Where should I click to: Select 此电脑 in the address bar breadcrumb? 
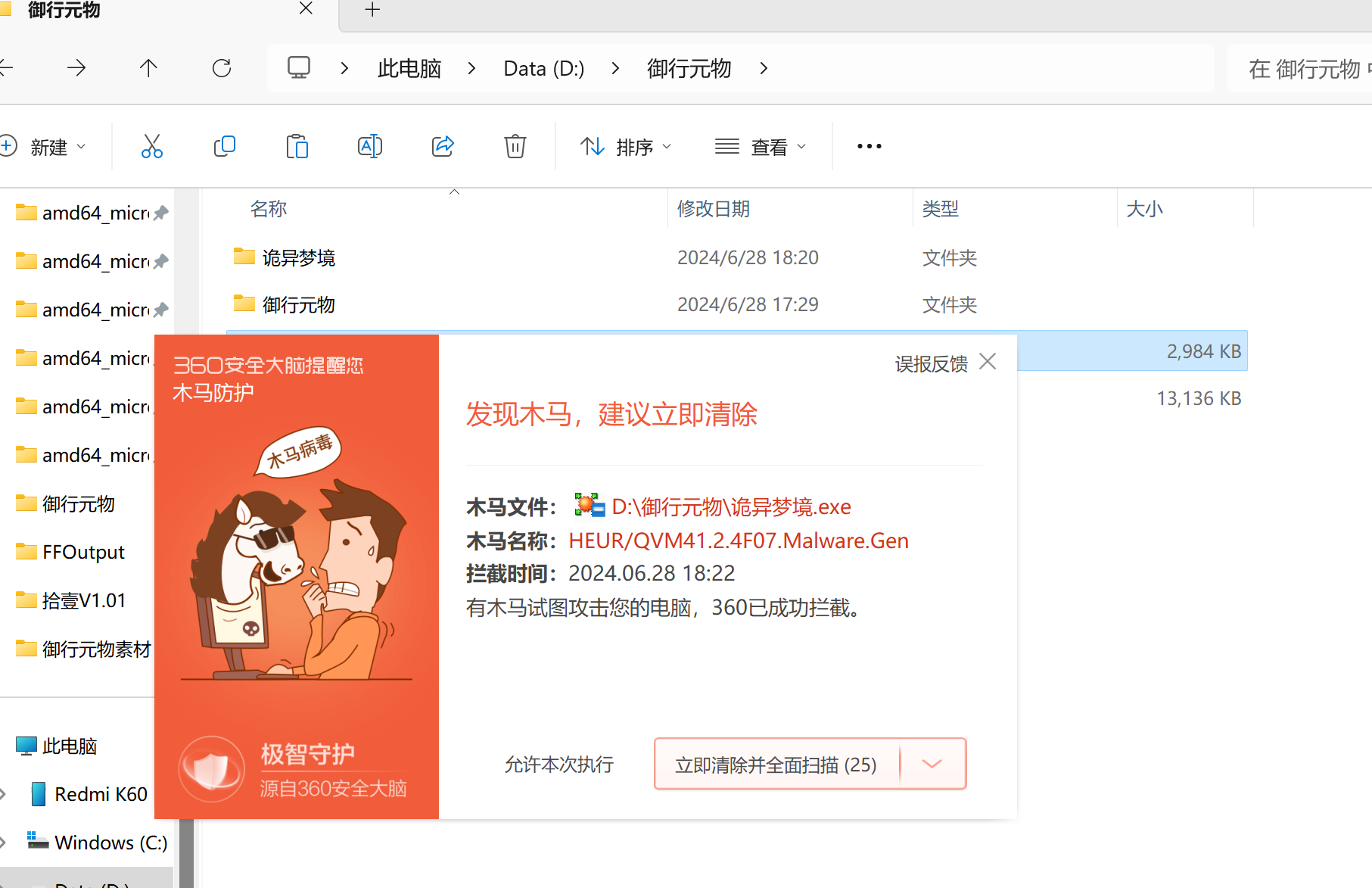(409, 69)
